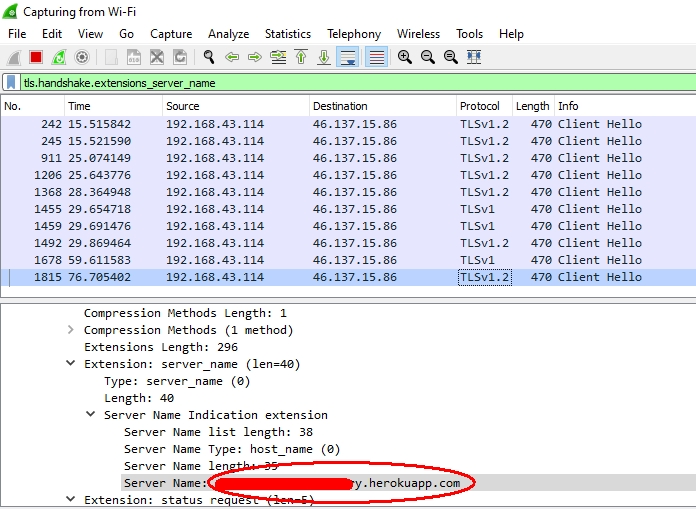The height and width of the screenshot is (509, 696).
Task: Select packet number 245 row
Action: [x=348, y=141]
